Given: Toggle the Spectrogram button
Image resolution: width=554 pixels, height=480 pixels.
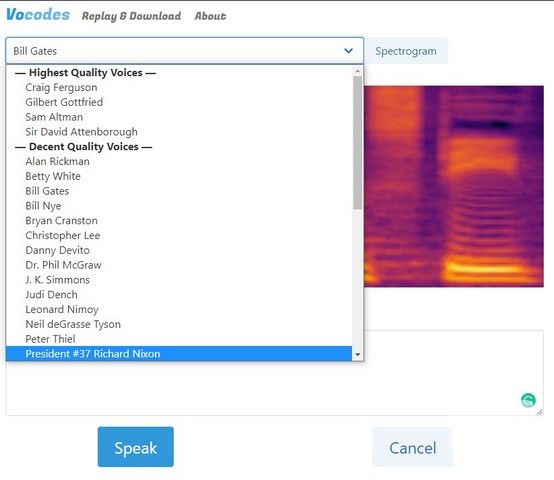Looking at the screenshot, I should (406, 51).
